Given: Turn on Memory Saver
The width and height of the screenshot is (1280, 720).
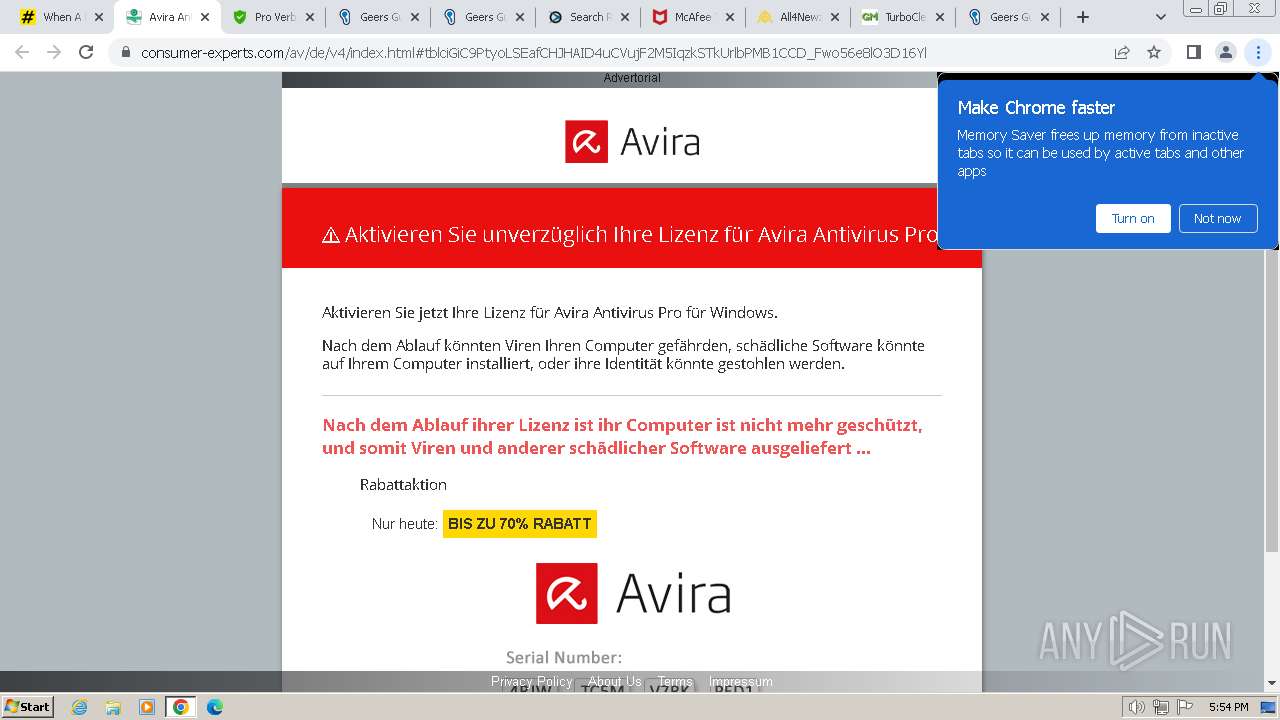Looking at the screenshot, I should click(1133, 218).
